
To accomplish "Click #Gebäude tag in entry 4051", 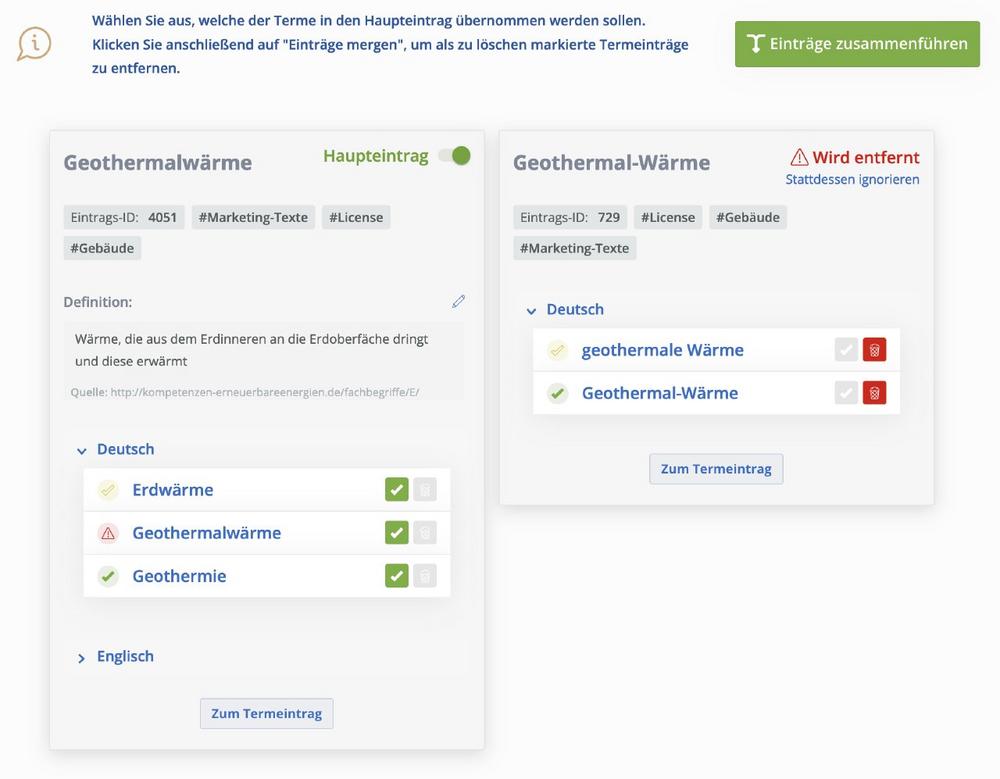I will tap(102, 248).
